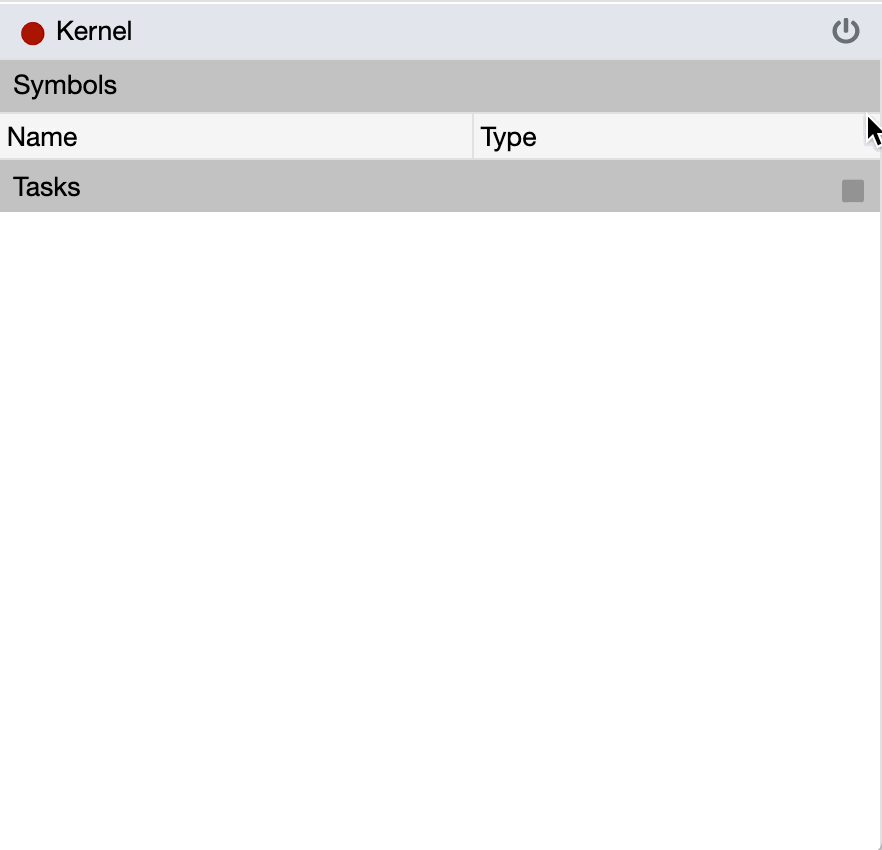Screen dimensions: 882x850
Task: Sort symbols by the Name column
Action: coord(236,137)
